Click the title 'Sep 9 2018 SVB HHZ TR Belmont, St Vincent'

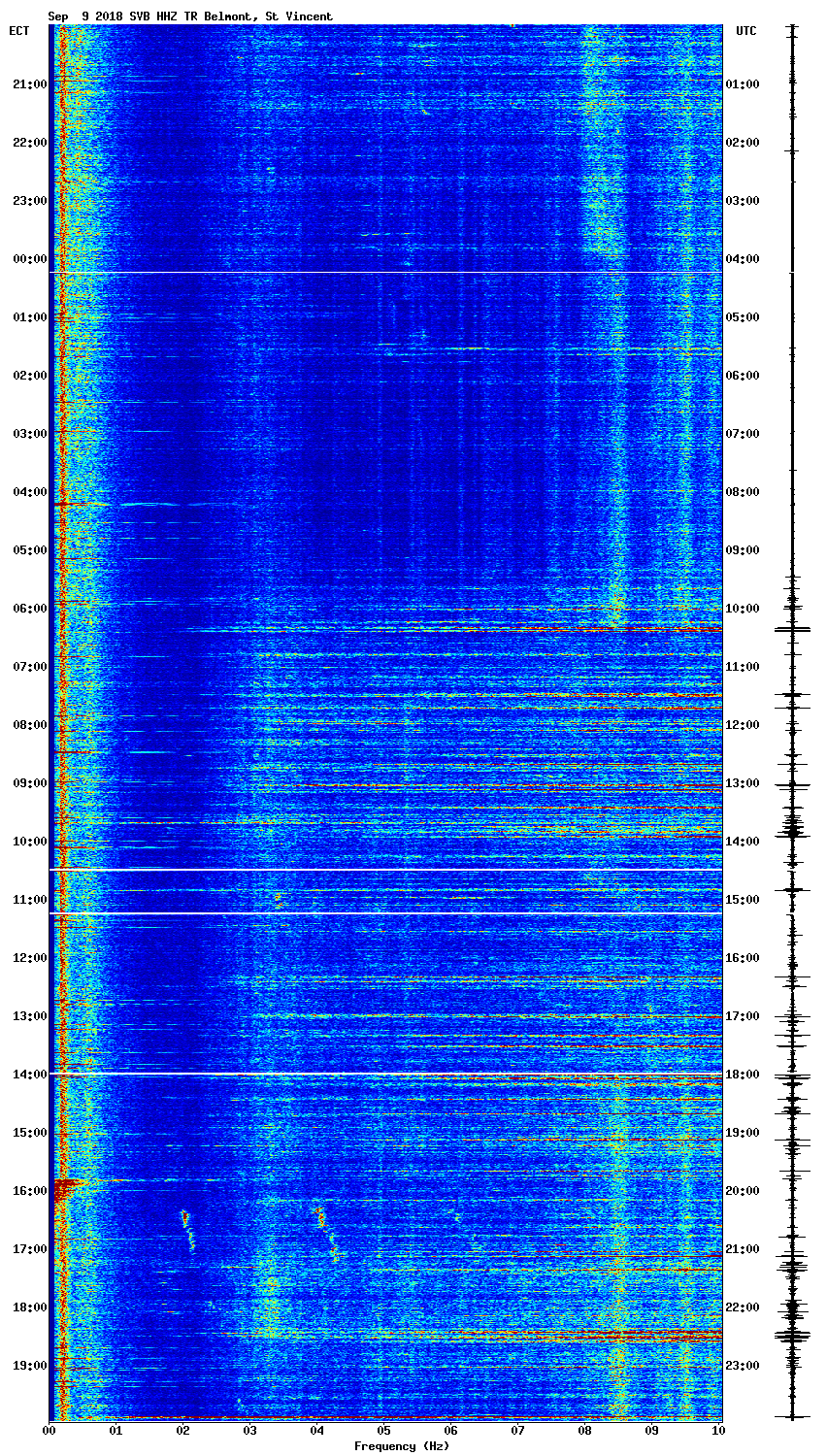click(x=190, y=17)
